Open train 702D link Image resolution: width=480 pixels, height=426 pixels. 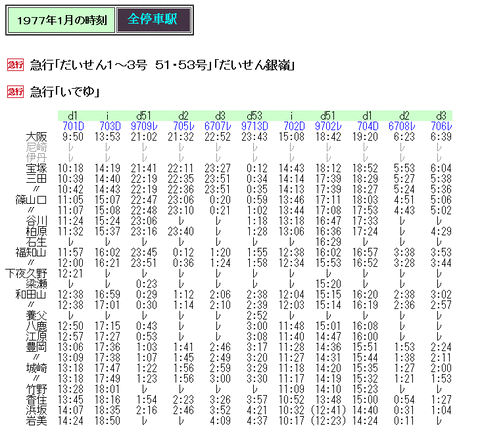coord(294,126)
